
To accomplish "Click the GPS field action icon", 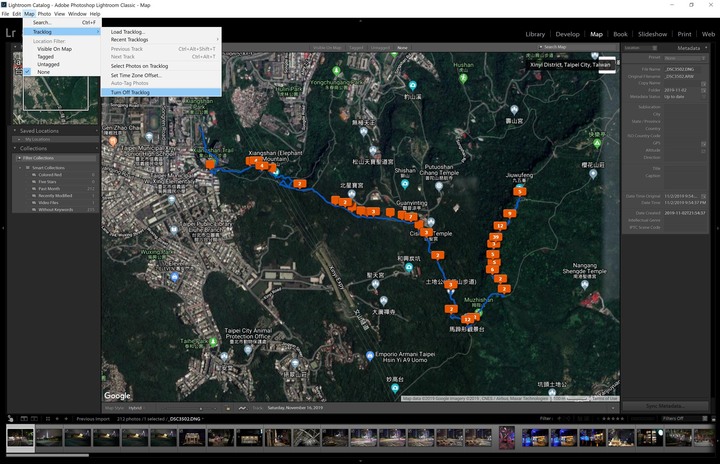I will pos(703,144).
